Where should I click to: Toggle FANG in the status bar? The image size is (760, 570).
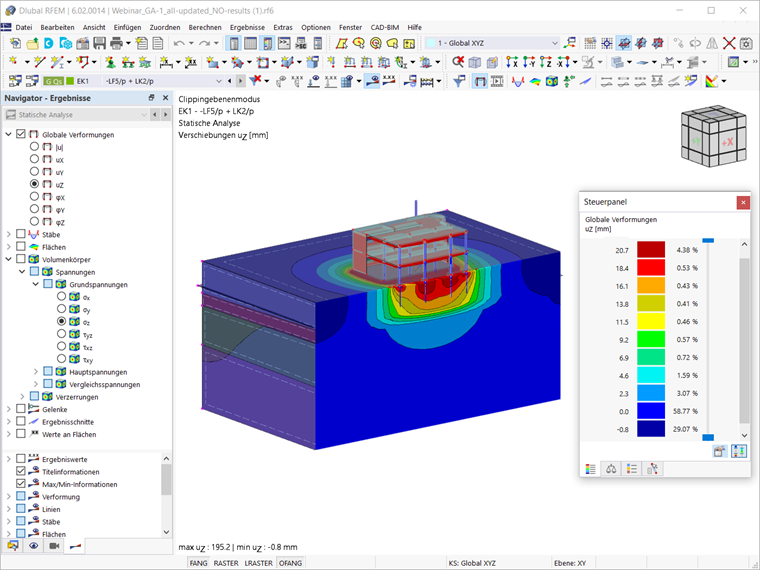[198, 563]
